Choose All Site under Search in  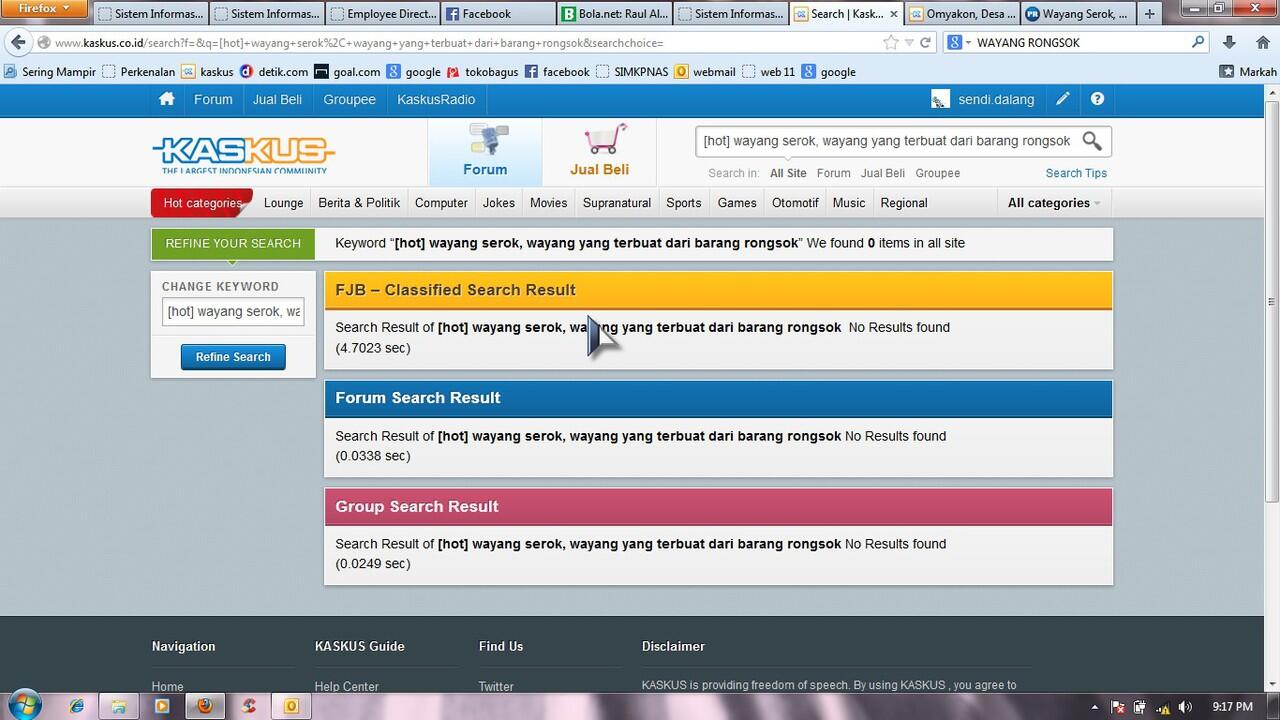[x=788, y=173]
